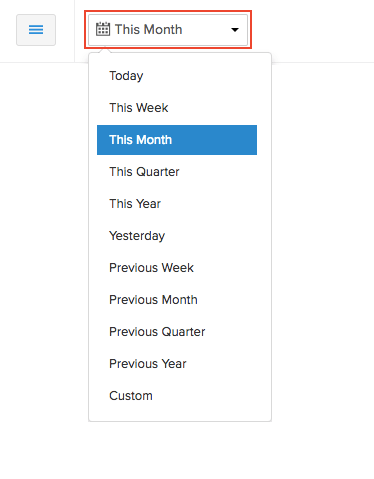The image size is (374, 479).
Task: Select Yesterday in the list
Action: click(x=177, y=236)
